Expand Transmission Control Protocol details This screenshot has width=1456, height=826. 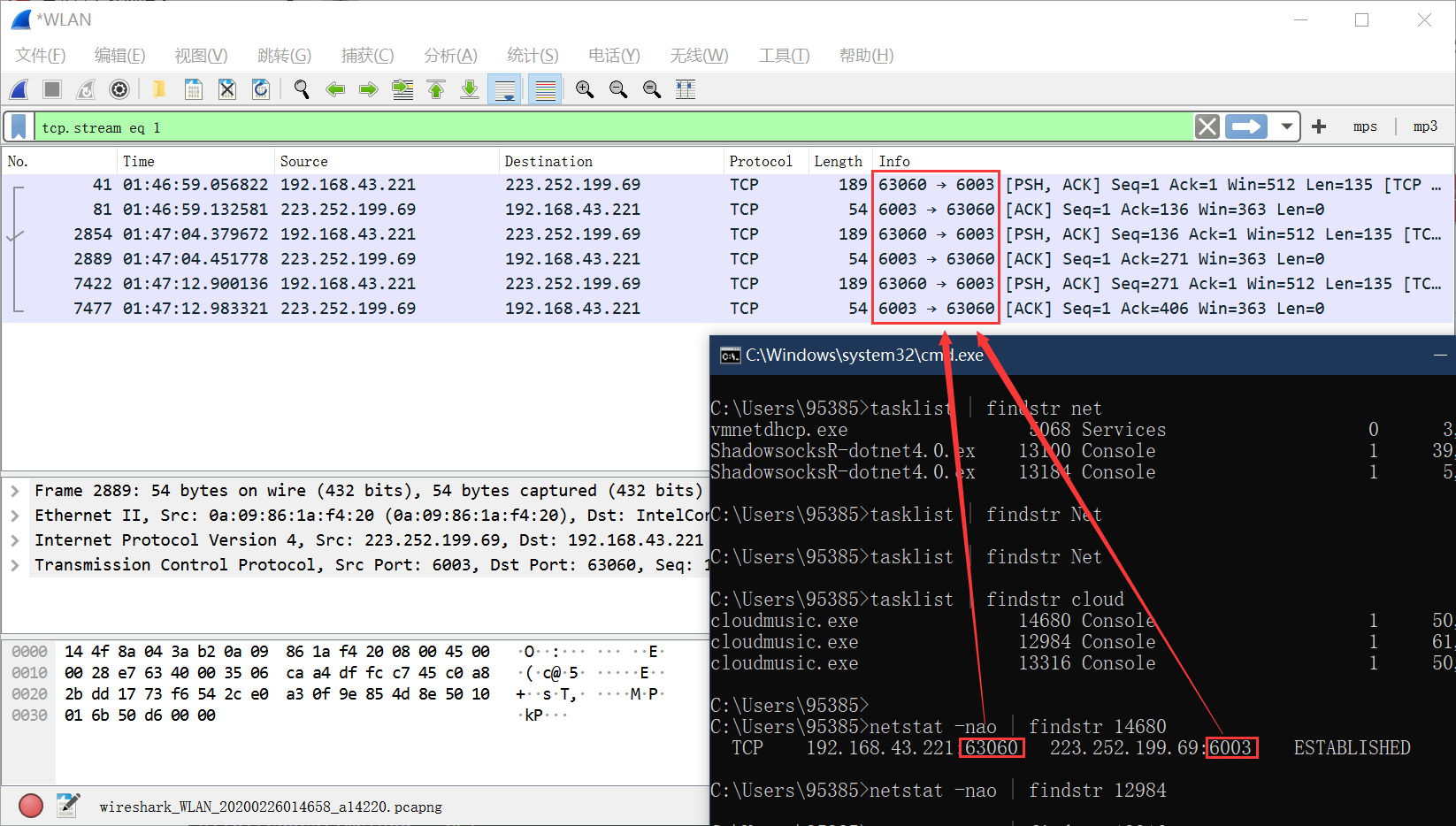click(x=15, y=565)
